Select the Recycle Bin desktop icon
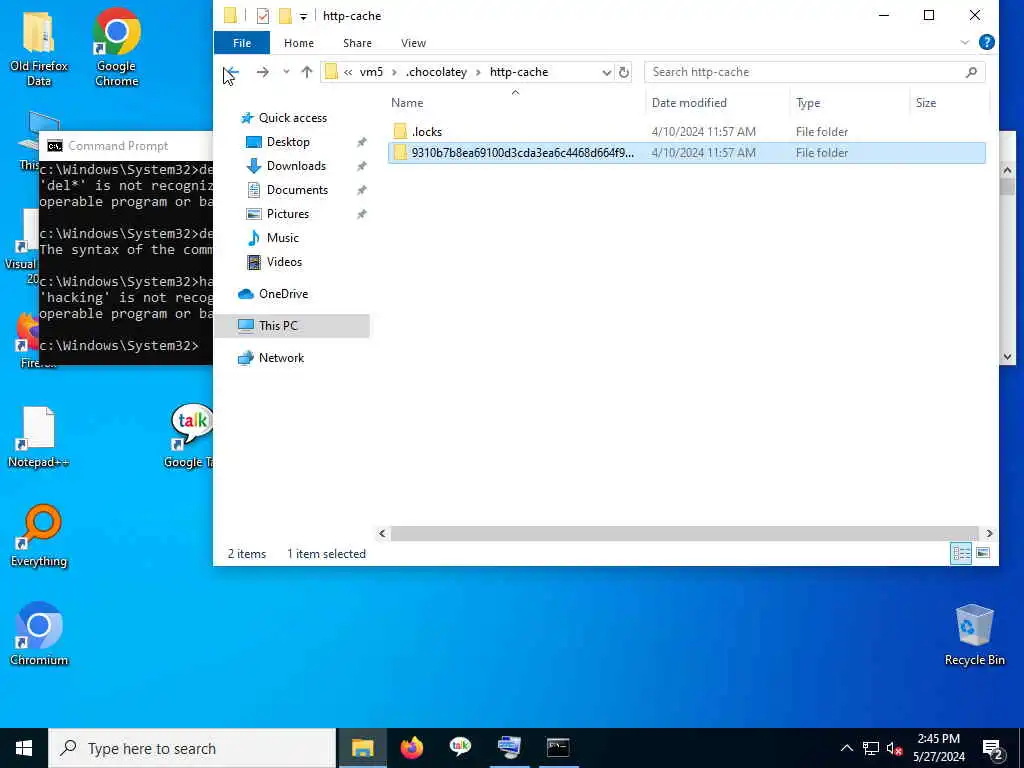 tap(974, 635)
